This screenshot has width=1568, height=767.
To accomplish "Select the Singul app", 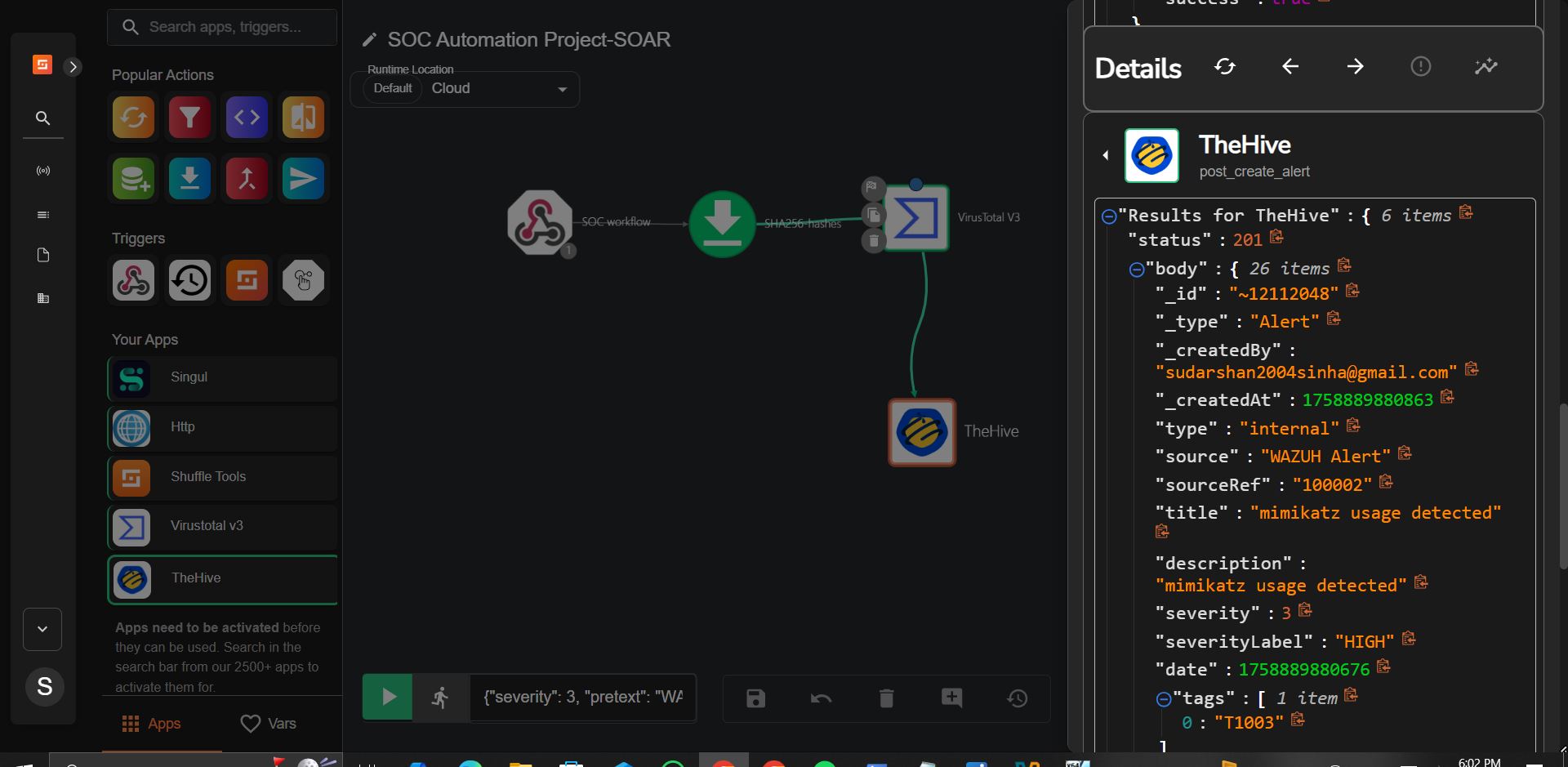I will (222, 378).
